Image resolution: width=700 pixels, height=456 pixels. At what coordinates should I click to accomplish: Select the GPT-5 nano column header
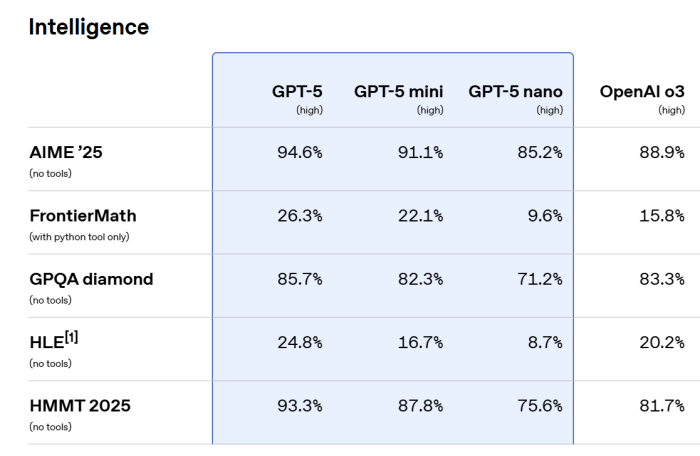click(x=515, y=92)
